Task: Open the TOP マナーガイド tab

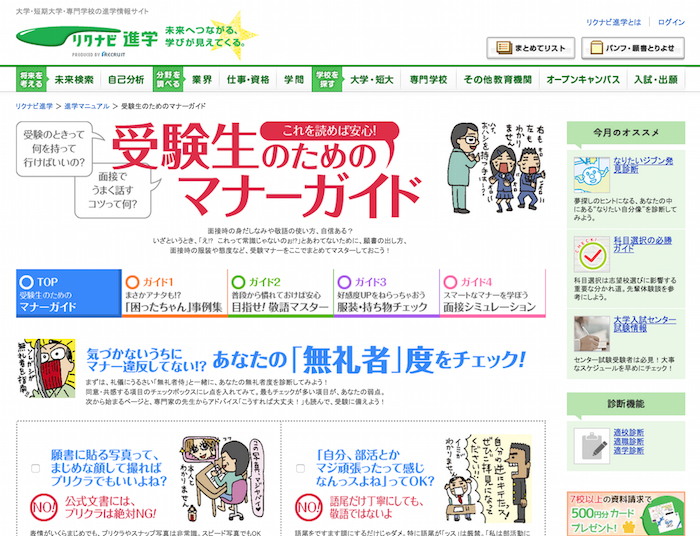Action: pyautogui.click(x=69, y=293)
